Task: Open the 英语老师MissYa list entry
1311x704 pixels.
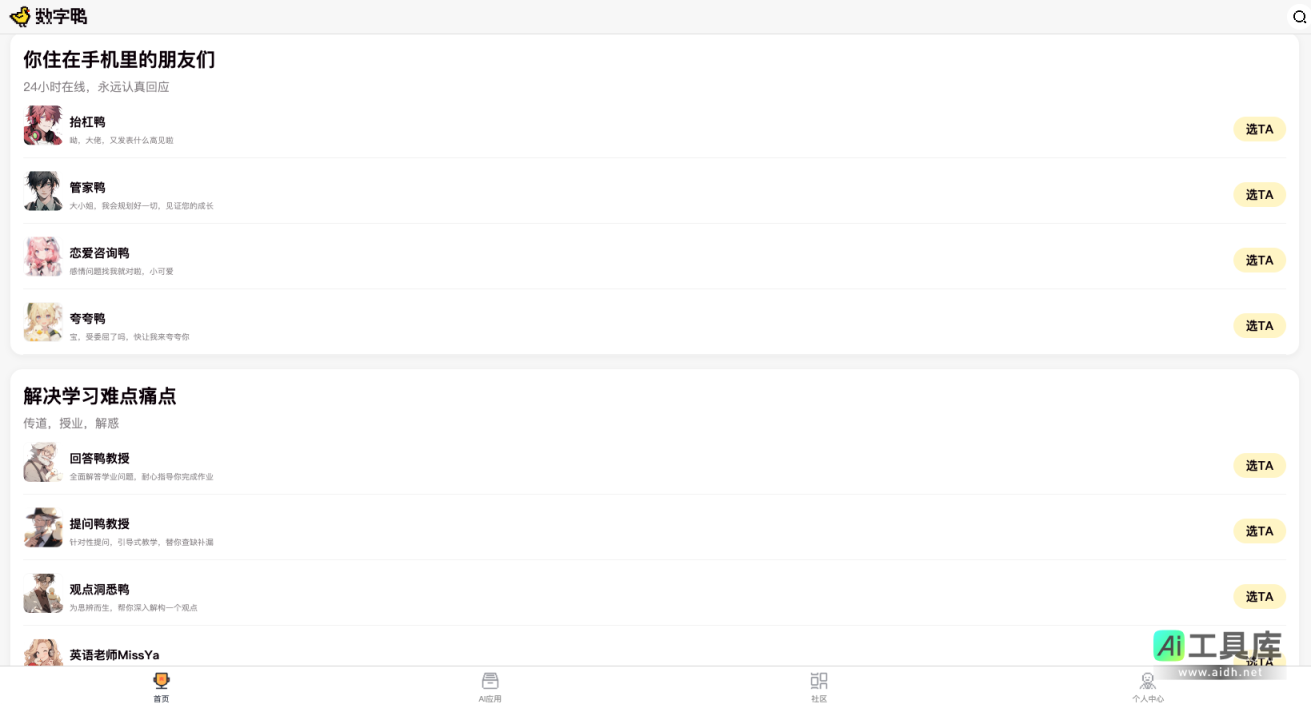Action: click(114, 655)
